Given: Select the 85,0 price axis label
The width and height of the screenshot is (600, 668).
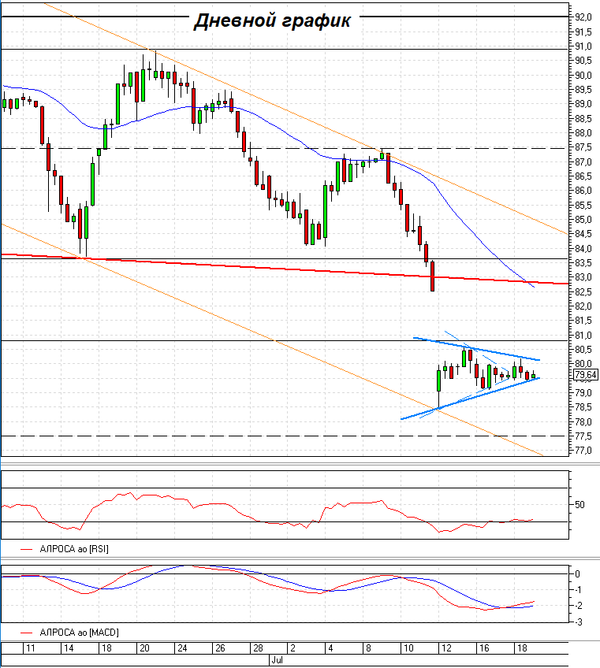Looking at the screenshot, I should click(583, 220).
